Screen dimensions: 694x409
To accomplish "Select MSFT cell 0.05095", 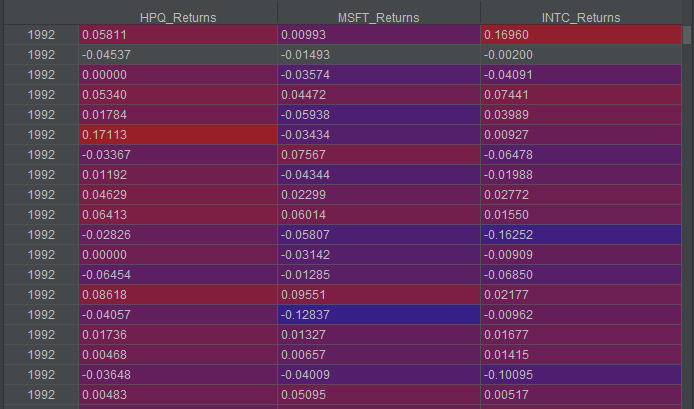I will (x=379, y=395).
